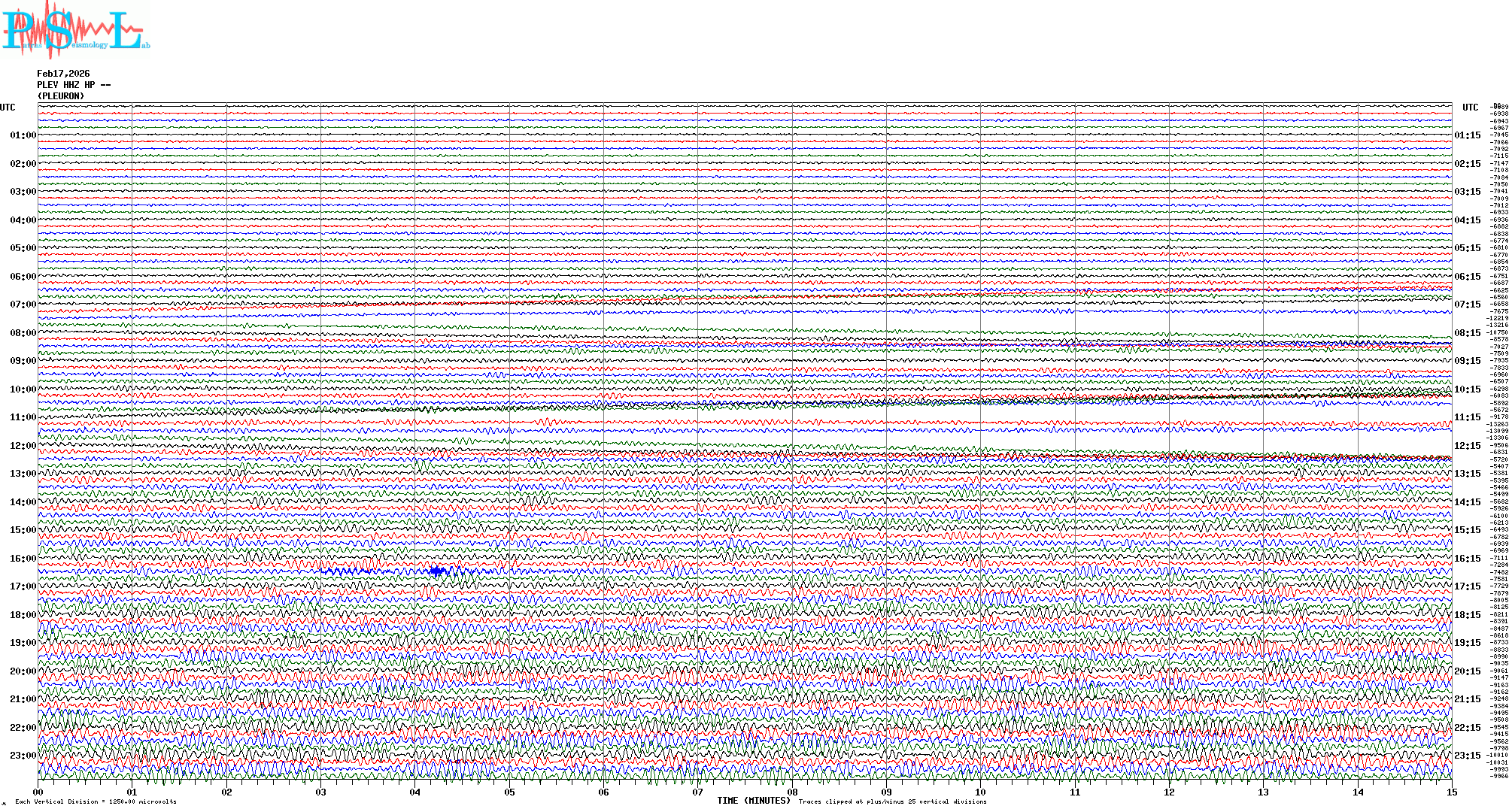Click the PLEV HHZ HP station label
Viewport: 1512px width, 812px height.
coord(74,85)
